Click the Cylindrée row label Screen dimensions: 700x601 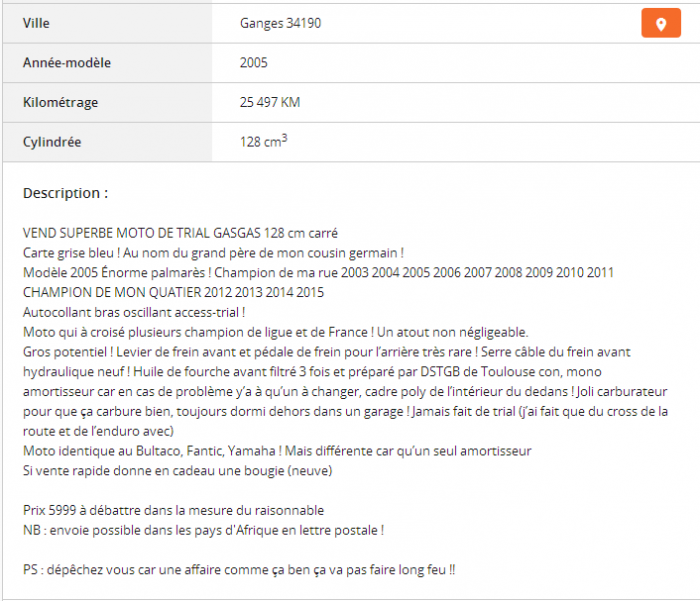tap(52, 142)
